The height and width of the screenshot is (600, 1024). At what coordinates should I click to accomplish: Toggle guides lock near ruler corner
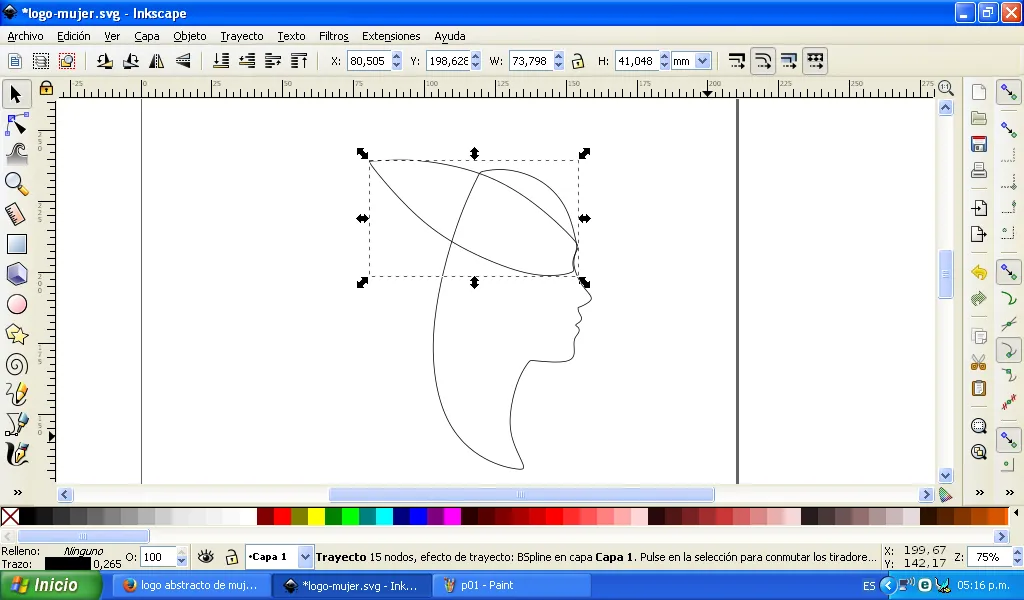[46, 87]
